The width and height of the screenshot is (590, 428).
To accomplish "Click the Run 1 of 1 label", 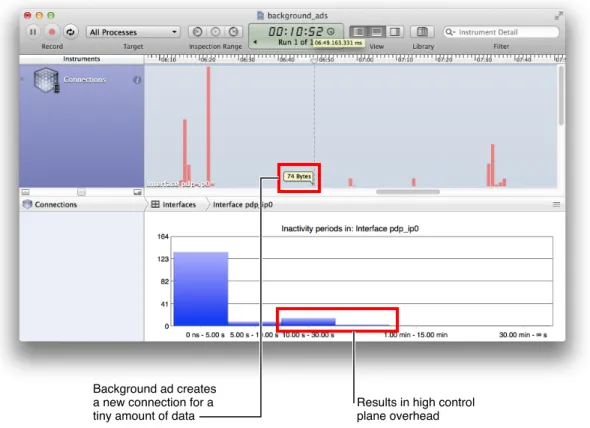I will [x=295, y=42].
